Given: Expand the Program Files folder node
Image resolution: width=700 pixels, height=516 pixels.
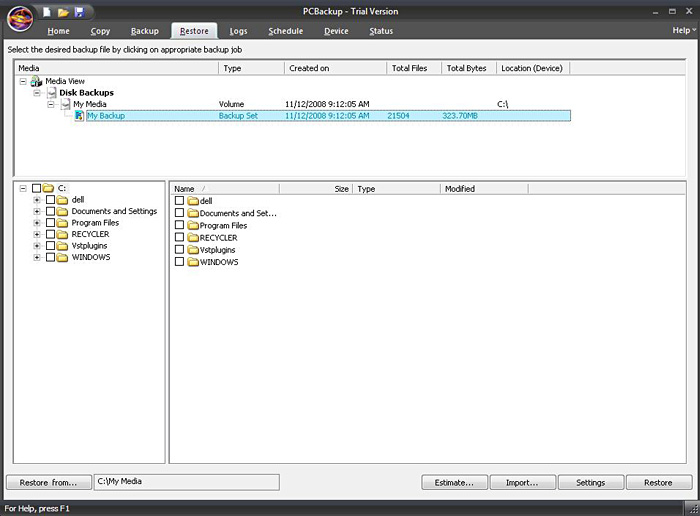Looking at the screenshot, I should click(37, 223).
